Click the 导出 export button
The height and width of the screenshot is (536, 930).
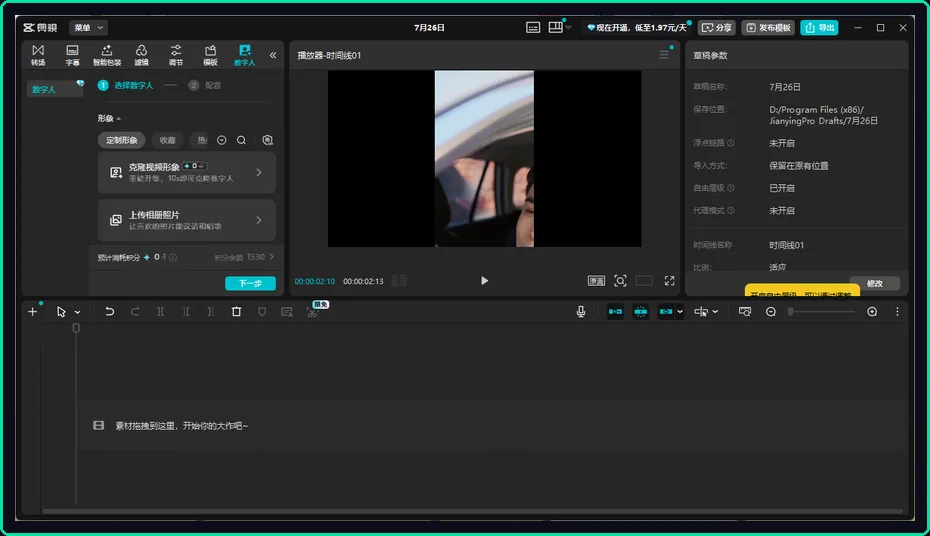pyautogui.click(x=819, y=27)
